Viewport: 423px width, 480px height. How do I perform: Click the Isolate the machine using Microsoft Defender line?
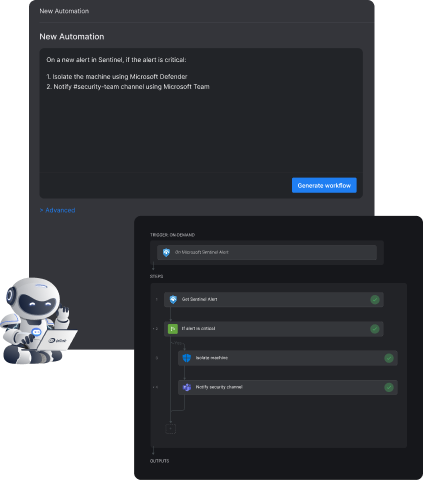[117, 77]
